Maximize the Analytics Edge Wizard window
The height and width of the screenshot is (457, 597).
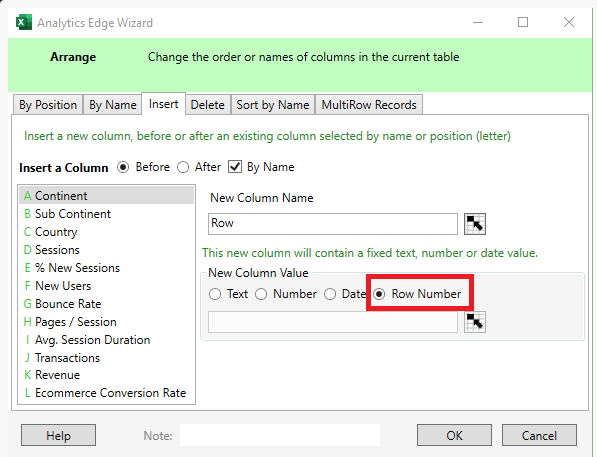[x=523, y=22]
